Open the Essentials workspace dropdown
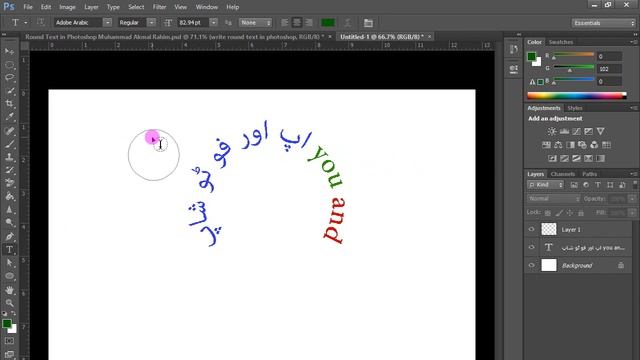This screenshot has height=360, width=640. point(604,23)
